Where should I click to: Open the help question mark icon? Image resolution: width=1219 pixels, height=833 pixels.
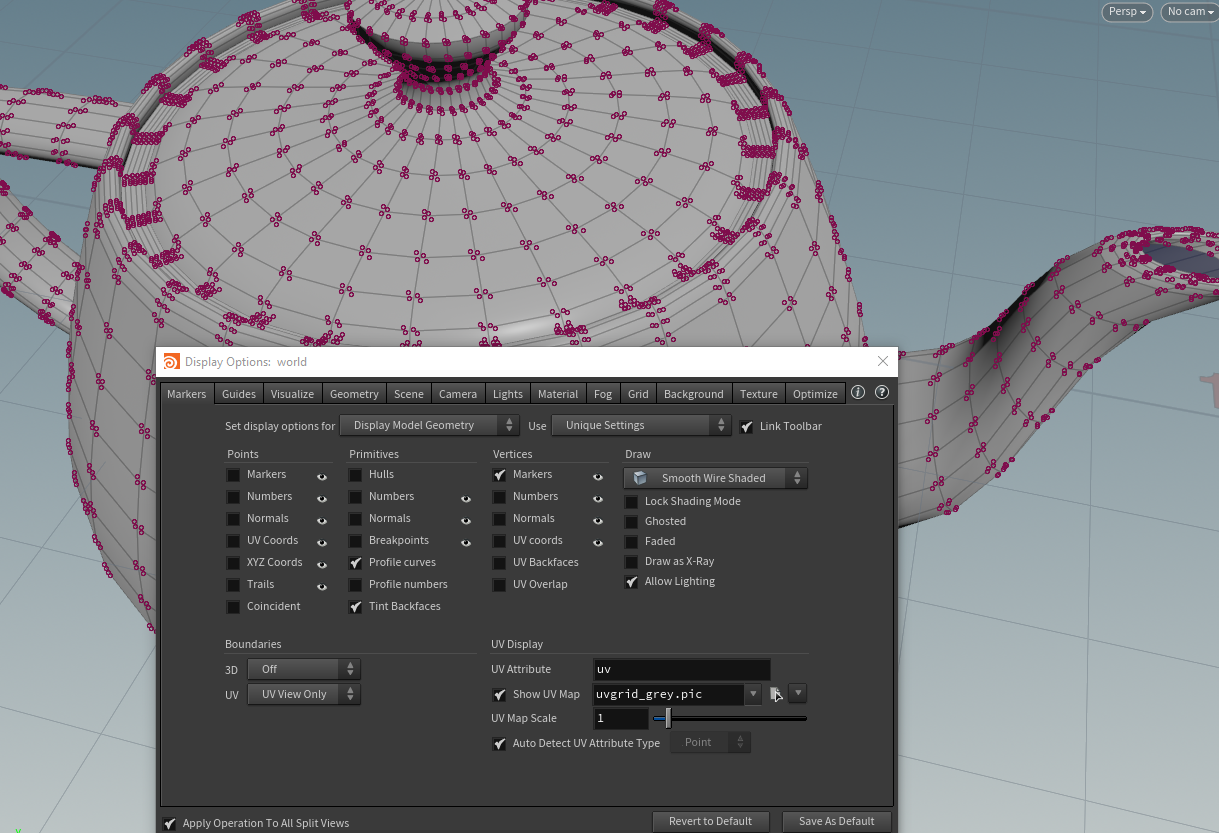pyautogui.click(x=882, y=393)
